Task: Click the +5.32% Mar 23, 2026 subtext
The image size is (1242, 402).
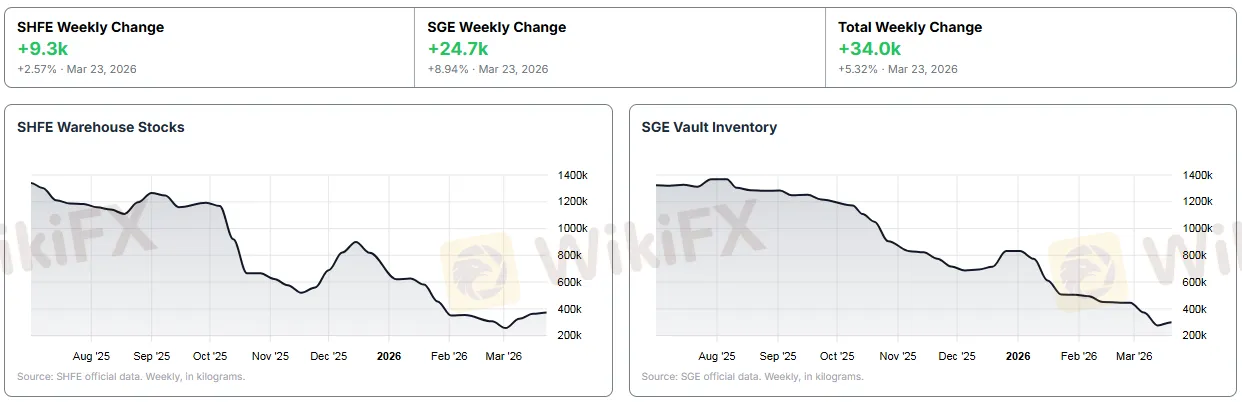Action: pyautogui.click(x=898, y=69)
